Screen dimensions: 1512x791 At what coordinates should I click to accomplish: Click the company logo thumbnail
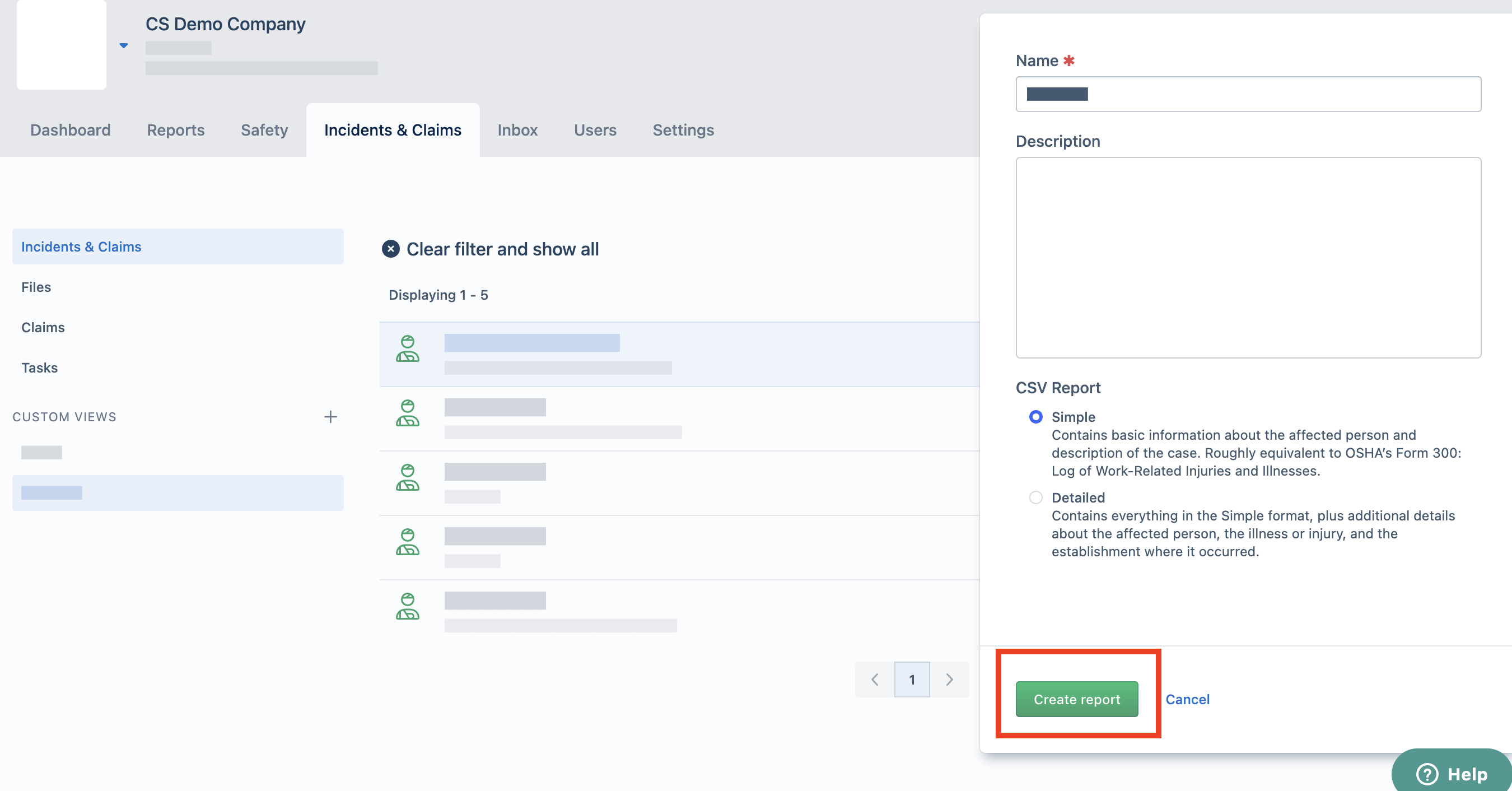tap(62, 45)
